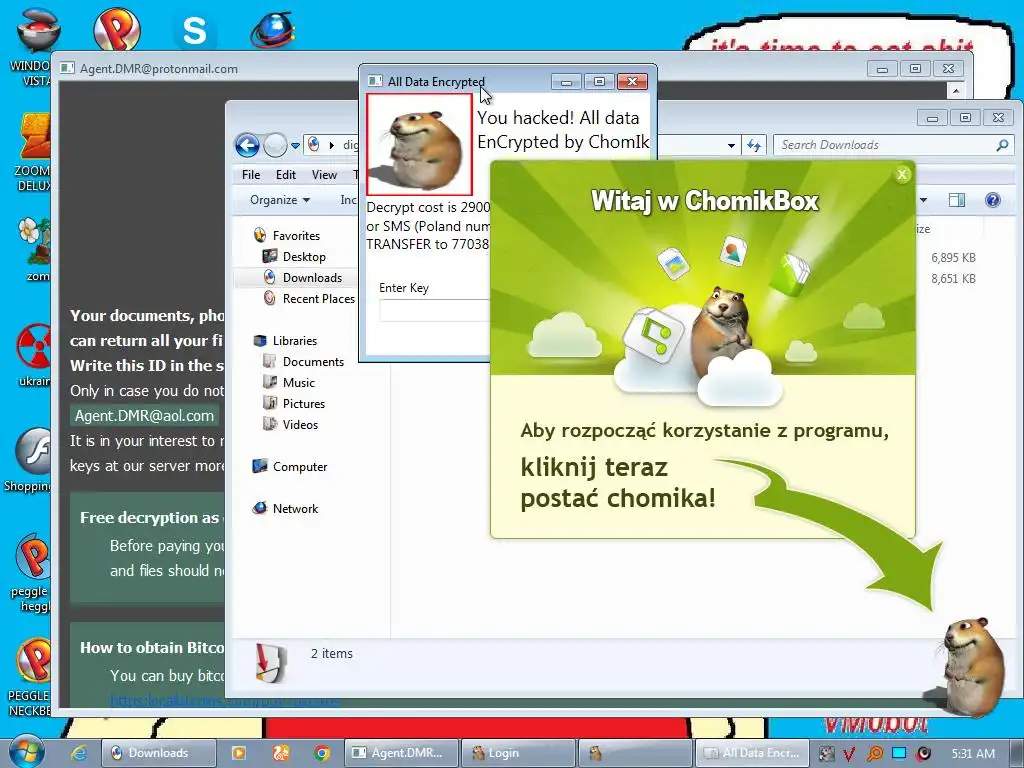Open the globe browser desktop shortcut
The image size is (1024, 768).
point(272,30)
